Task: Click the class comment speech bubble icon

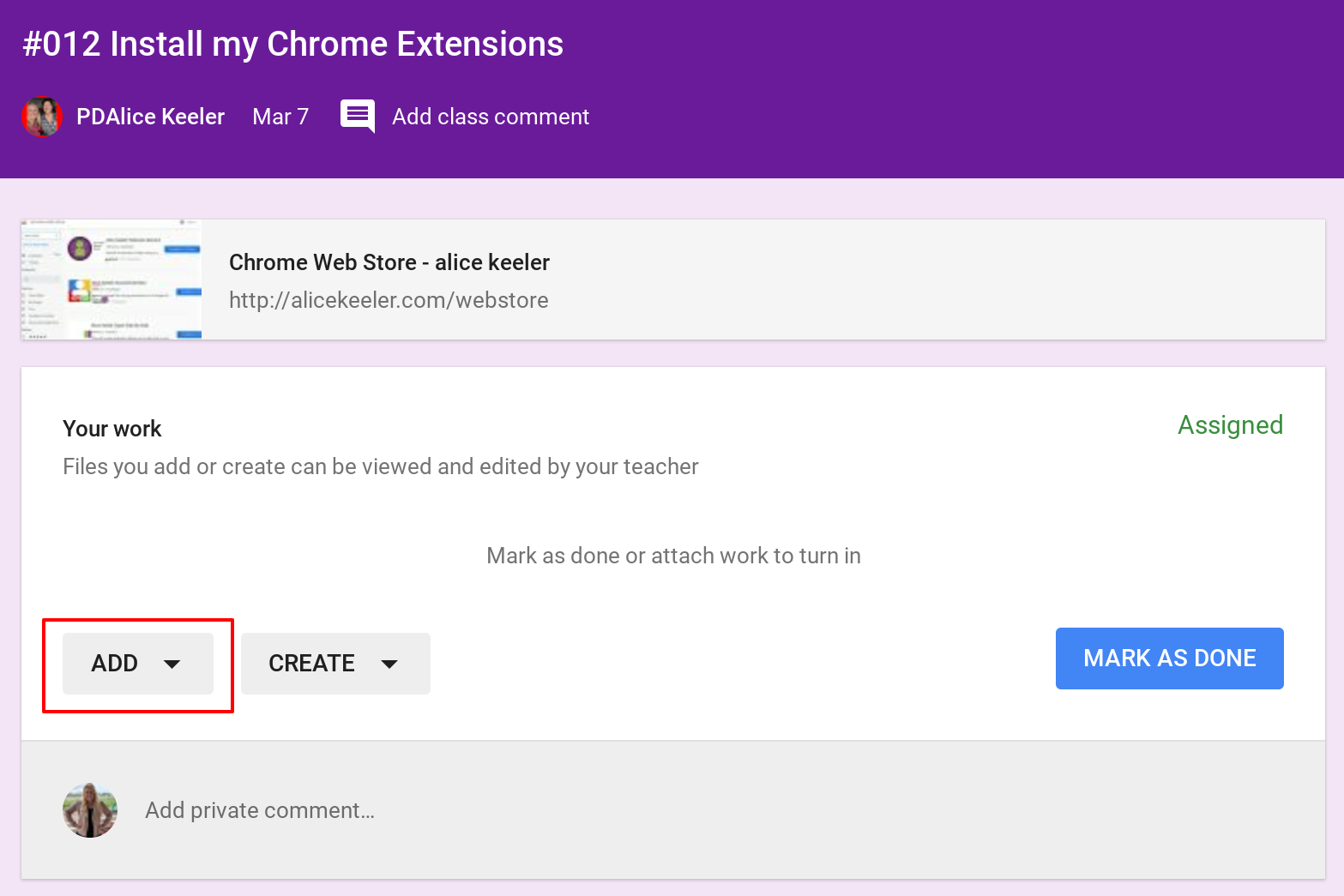Action: [x=357, y=117]
